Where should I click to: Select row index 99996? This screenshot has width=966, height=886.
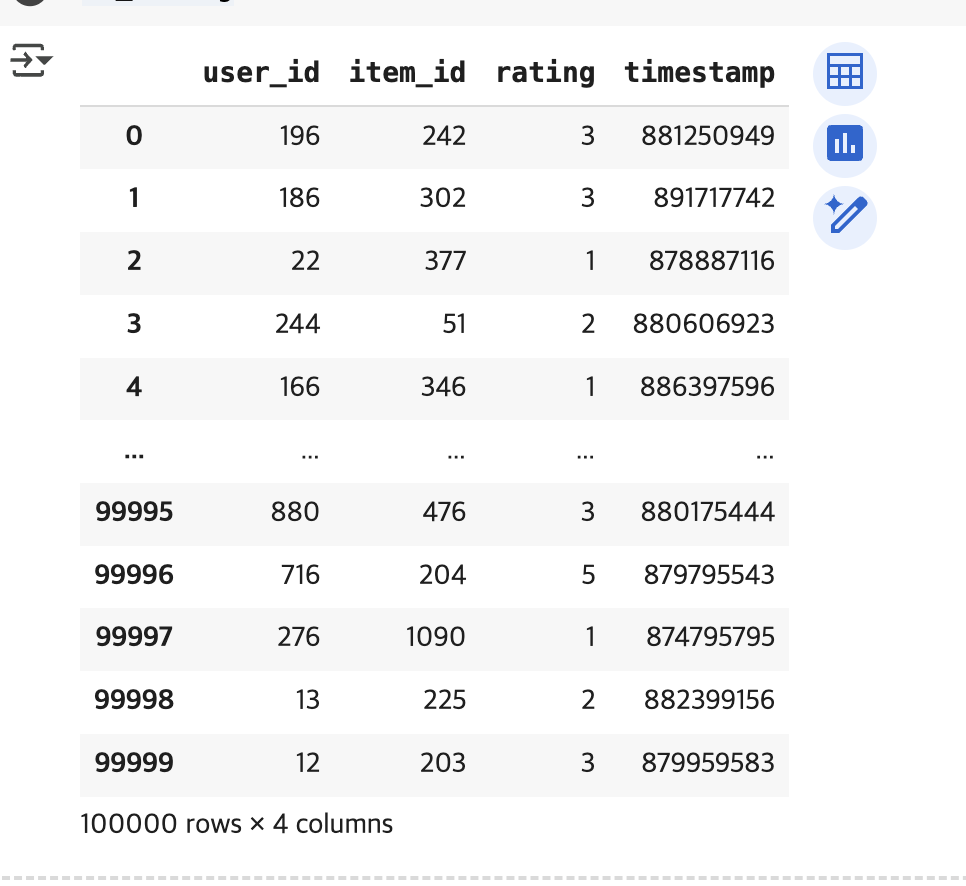point(134,575)
